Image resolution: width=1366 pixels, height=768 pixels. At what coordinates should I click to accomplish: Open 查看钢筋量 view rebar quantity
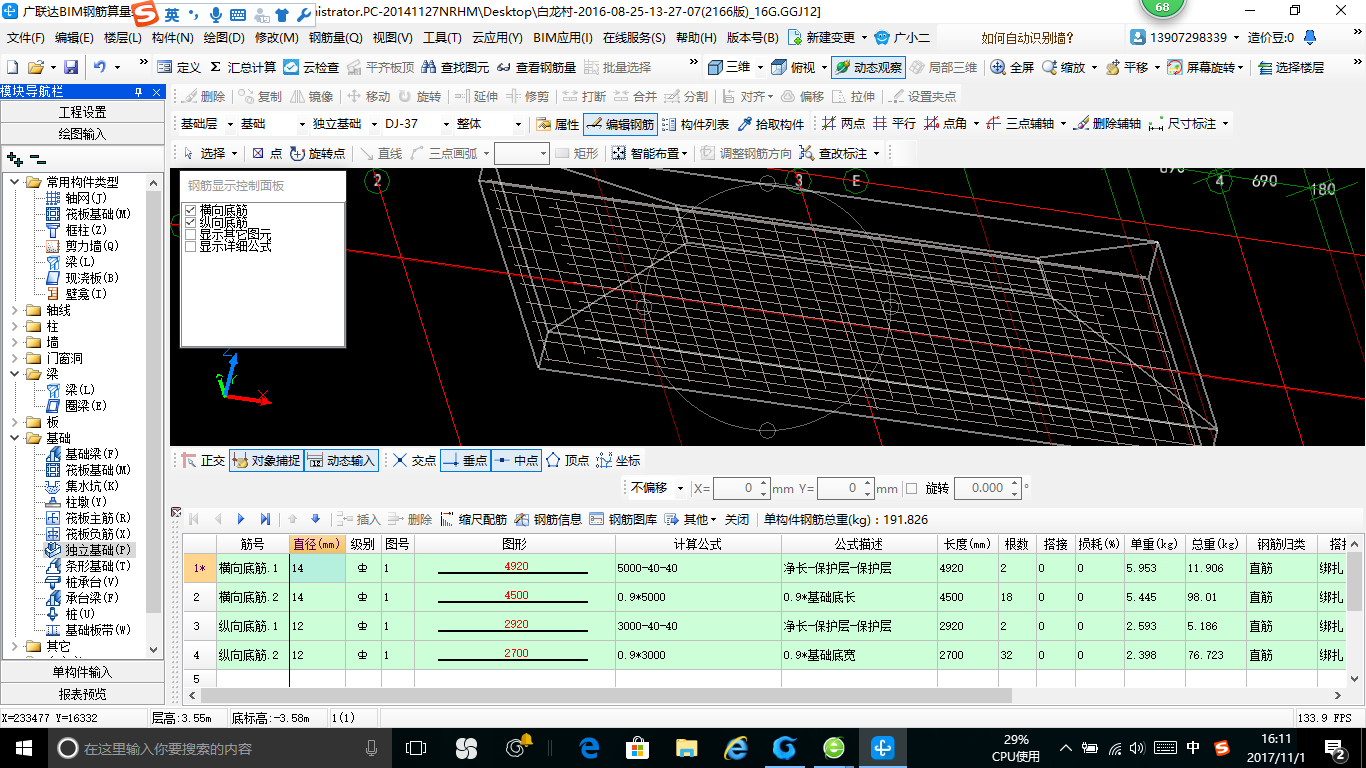point(536,67)
